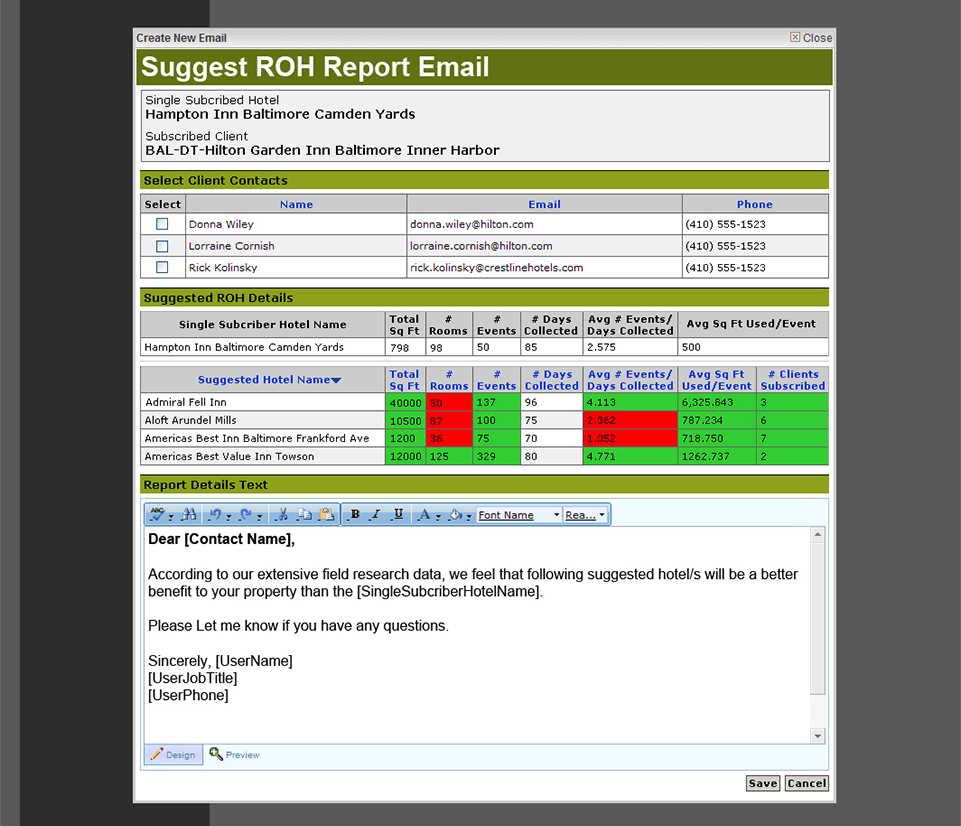
Task: Select the Admiral Fell Inn row name
Action: click(x=186, y=402)
